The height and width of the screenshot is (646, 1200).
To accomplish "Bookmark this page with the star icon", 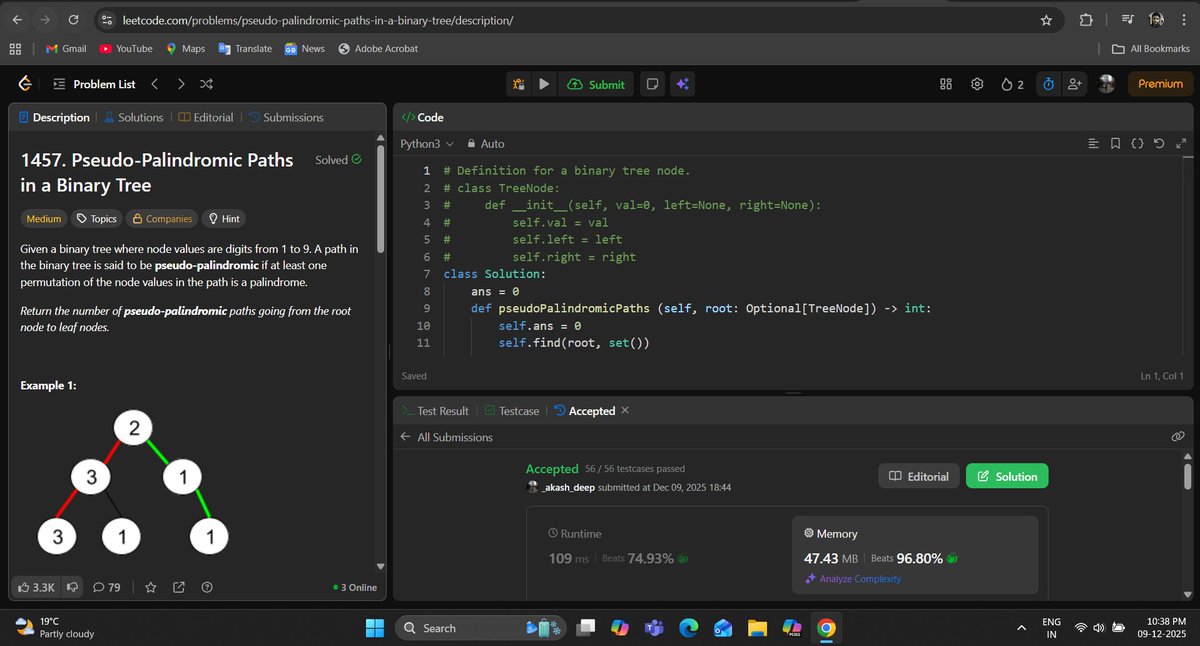I will tap(1046, 20).
